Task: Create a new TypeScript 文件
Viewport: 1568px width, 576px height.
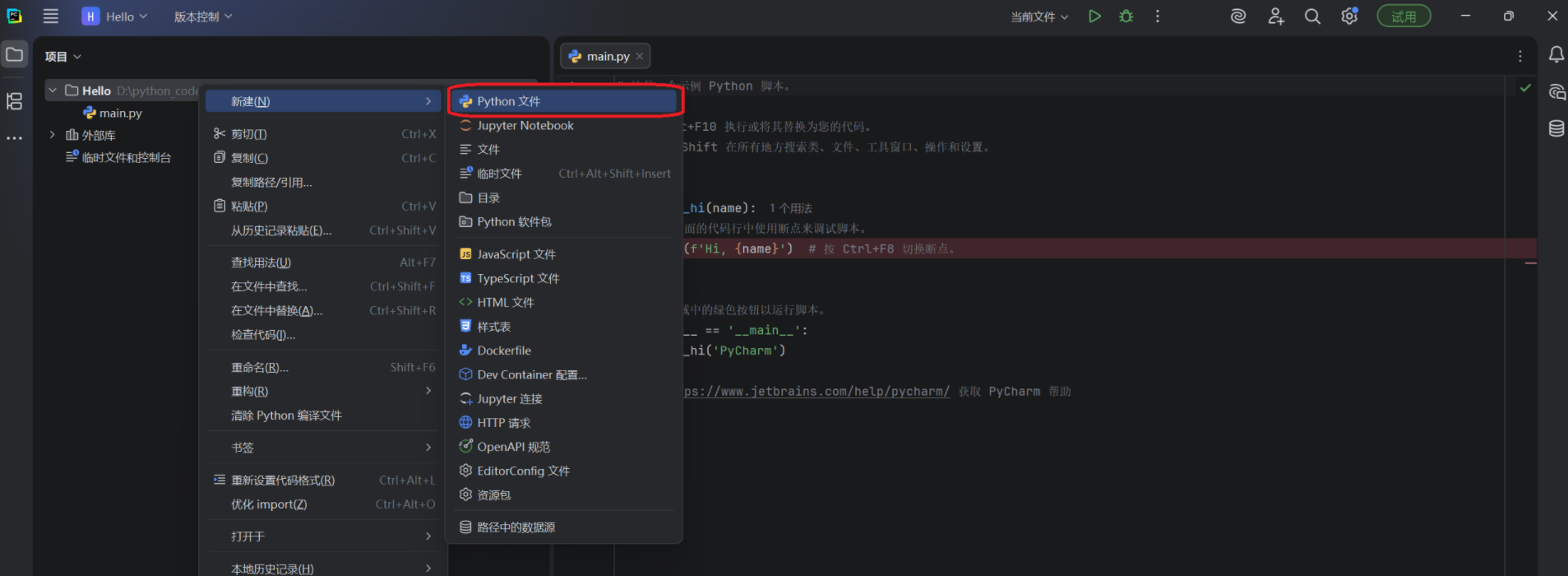Action: 564,278
